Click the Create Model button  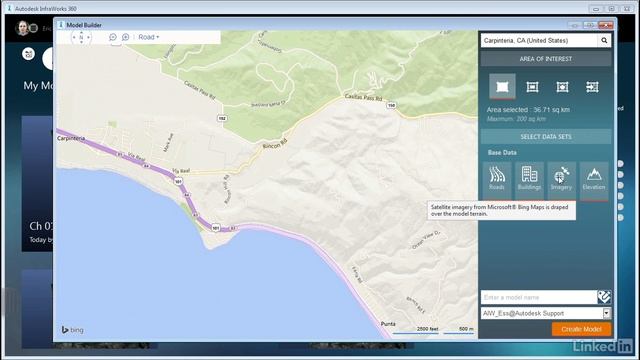[x=581, y=329]
